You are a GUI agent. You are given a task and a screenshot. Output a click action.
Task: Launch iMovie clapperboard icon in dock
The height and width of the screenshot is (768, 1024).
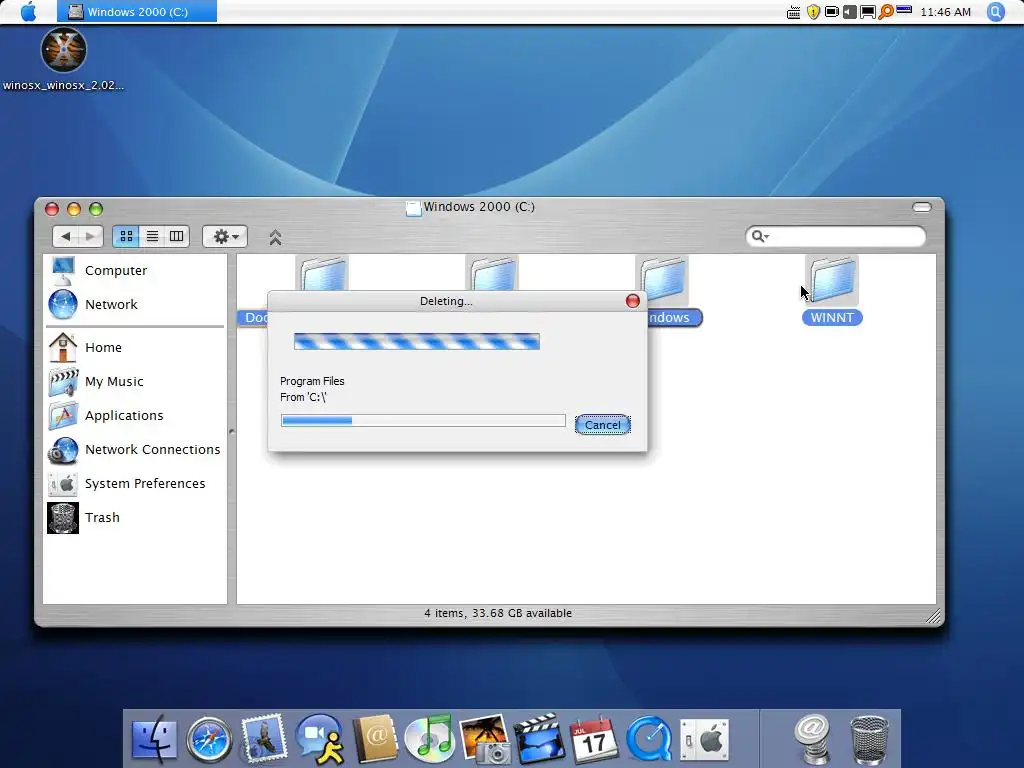[539, 739]
